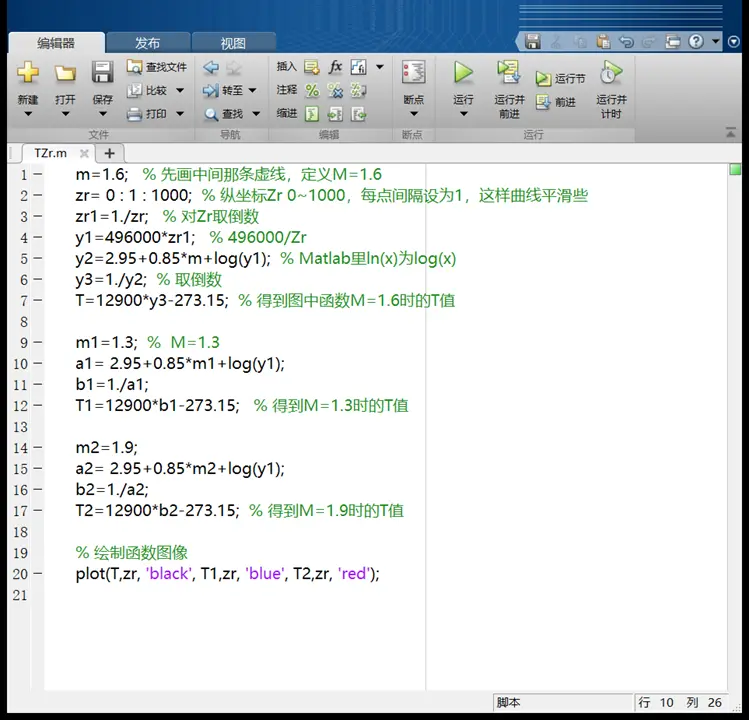Click the Save floppy disk icon

coord(102,73)
